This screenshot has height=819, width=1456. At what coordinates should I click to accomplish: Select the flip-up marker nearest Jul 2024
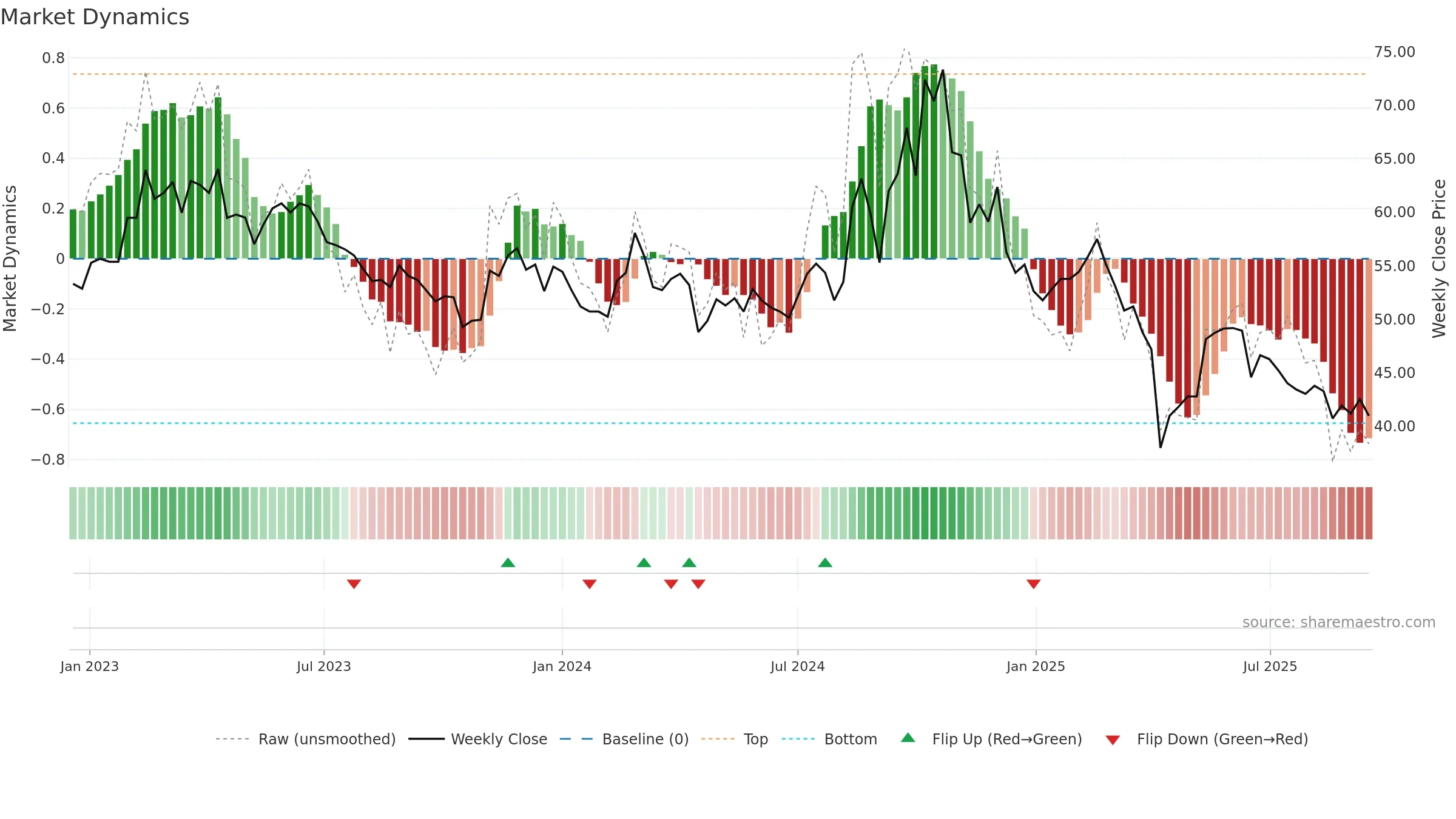pyautogui.click(x=825, y=562)
